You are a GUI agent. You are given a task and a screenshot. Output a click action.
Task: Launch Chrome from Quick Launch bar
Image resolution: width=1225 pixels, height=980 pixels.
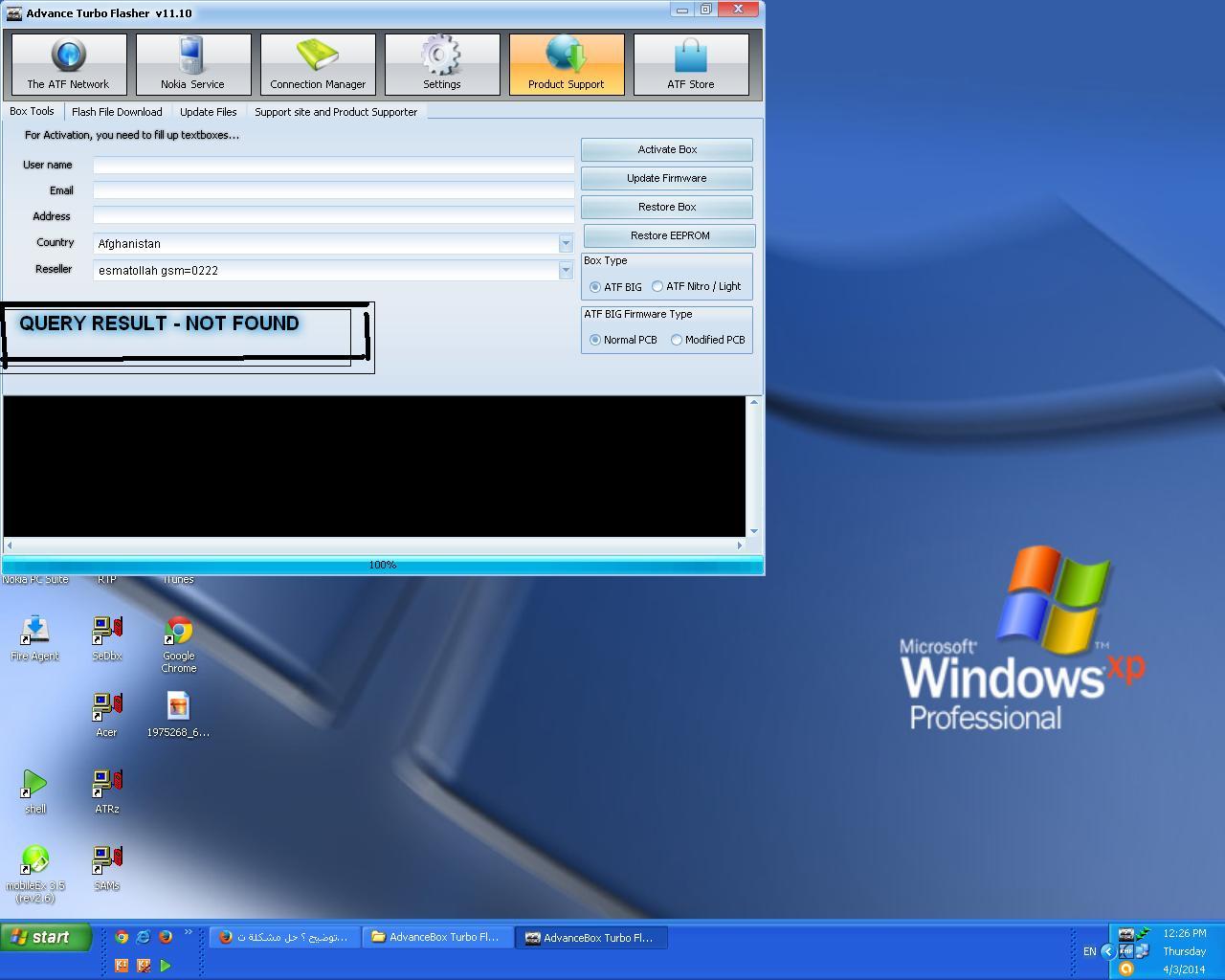pyautogui.click(x=122, y=937)
